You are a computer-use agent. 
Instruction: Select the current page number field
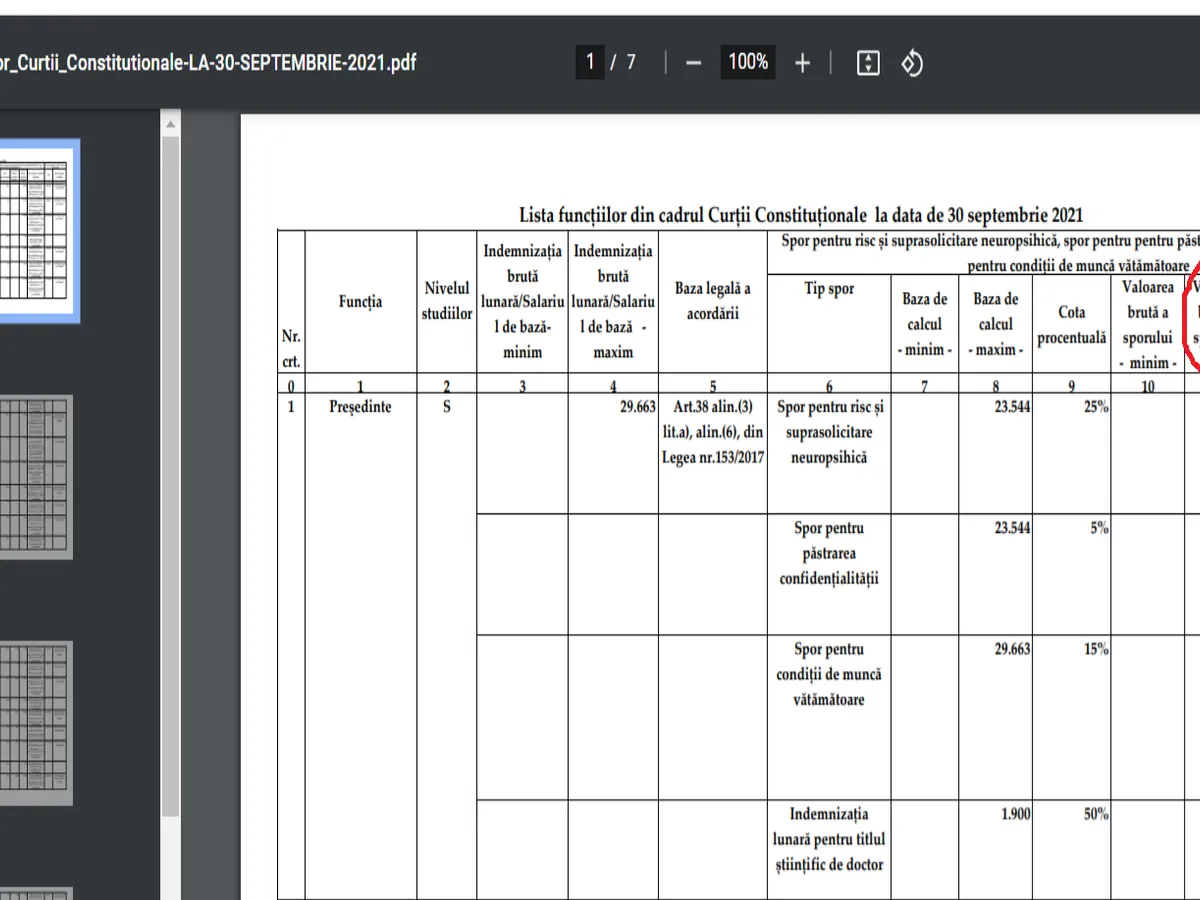[590, 62]
